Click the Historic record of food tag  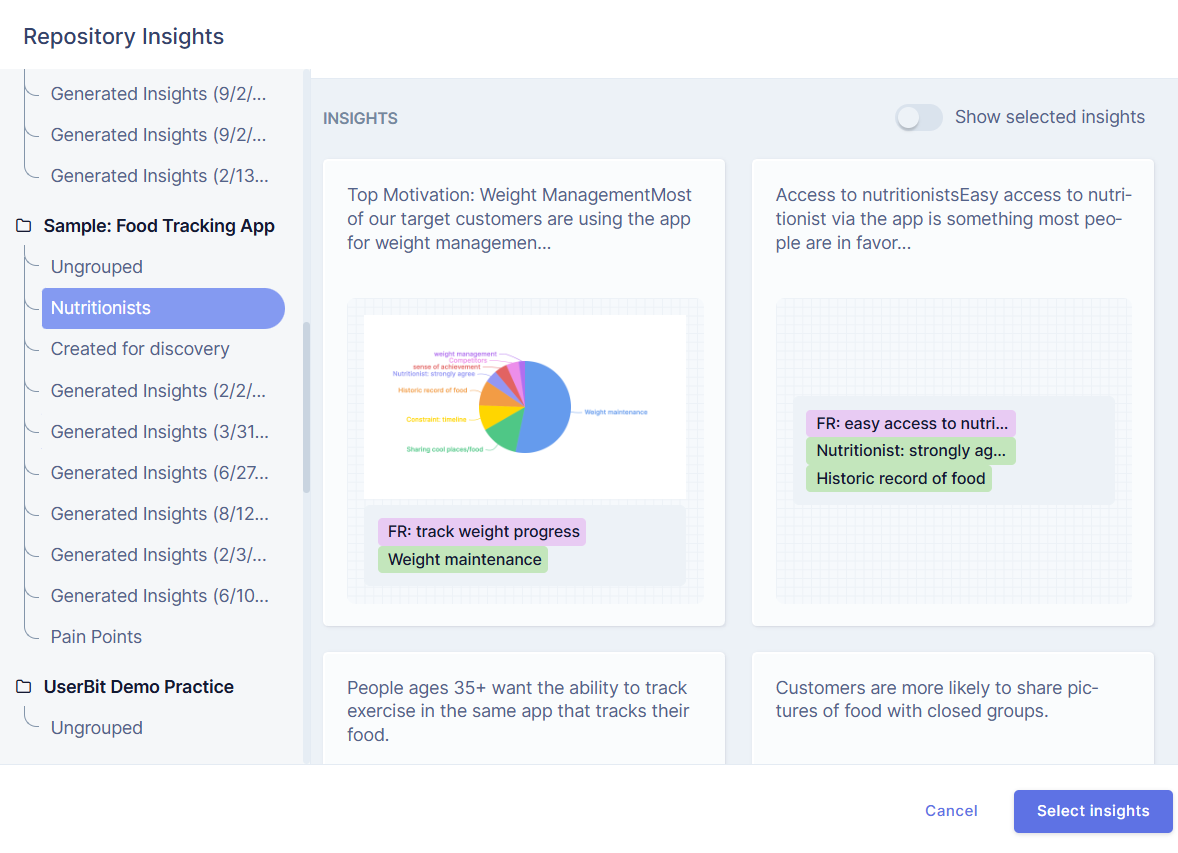898,478
